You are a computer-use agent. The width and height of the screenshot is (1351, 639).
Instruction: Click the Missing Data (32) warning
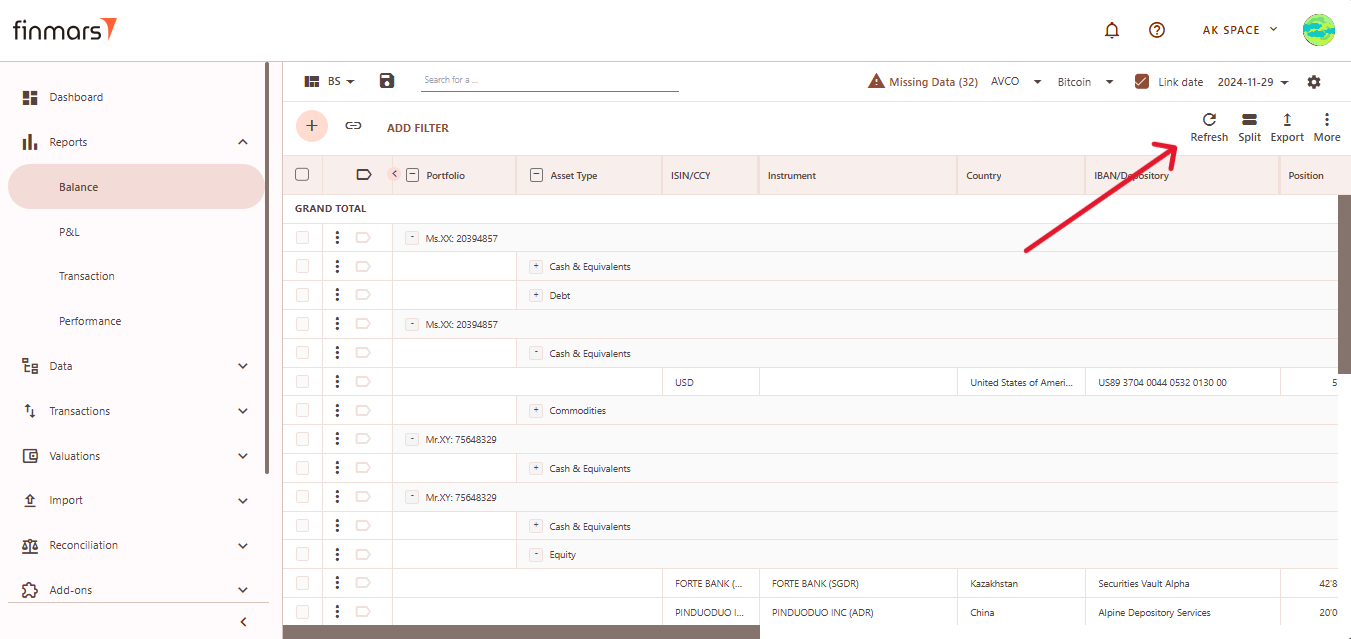[x=923, y=82]
